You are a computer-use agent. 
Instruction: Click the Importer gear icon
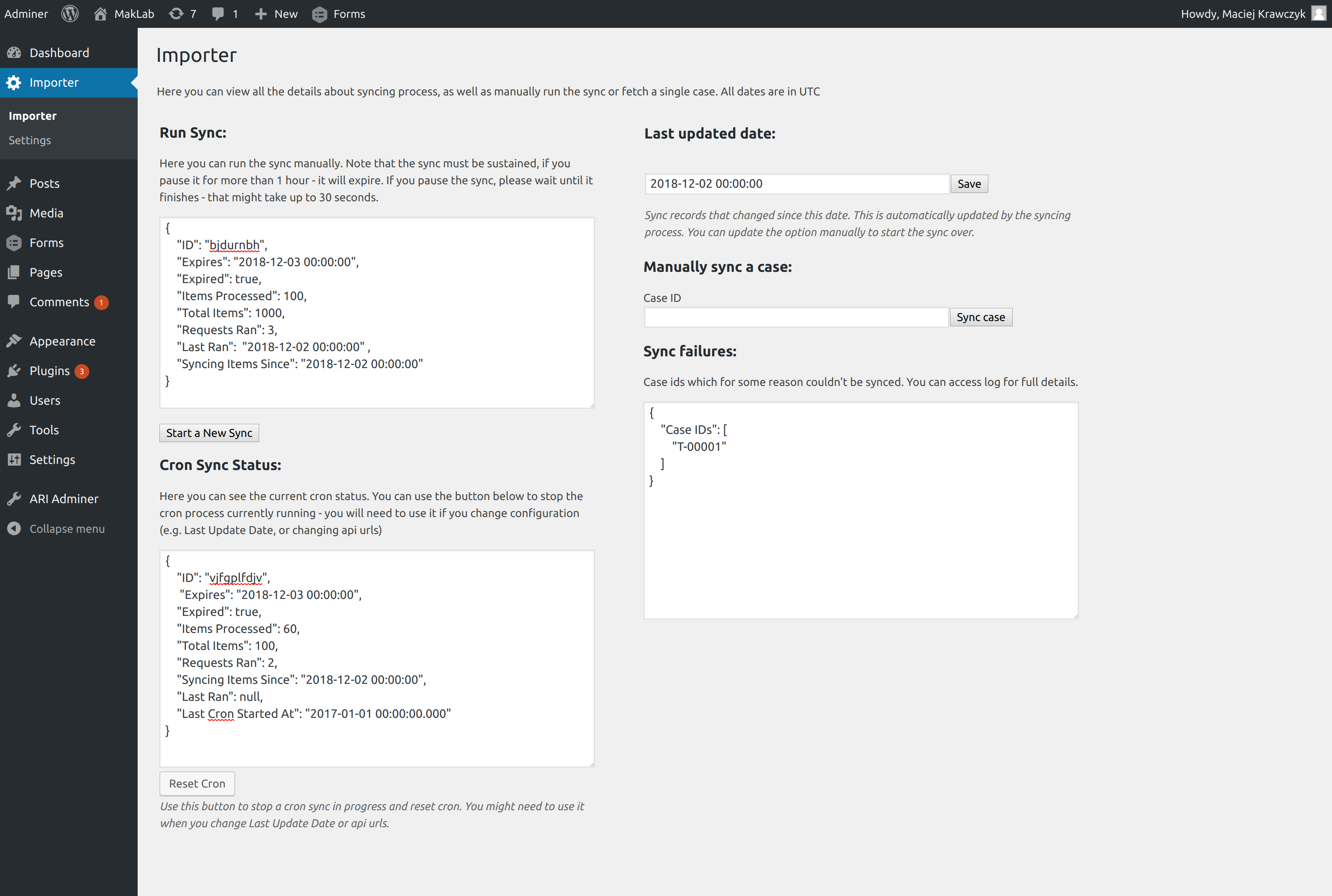pos(14,82)
